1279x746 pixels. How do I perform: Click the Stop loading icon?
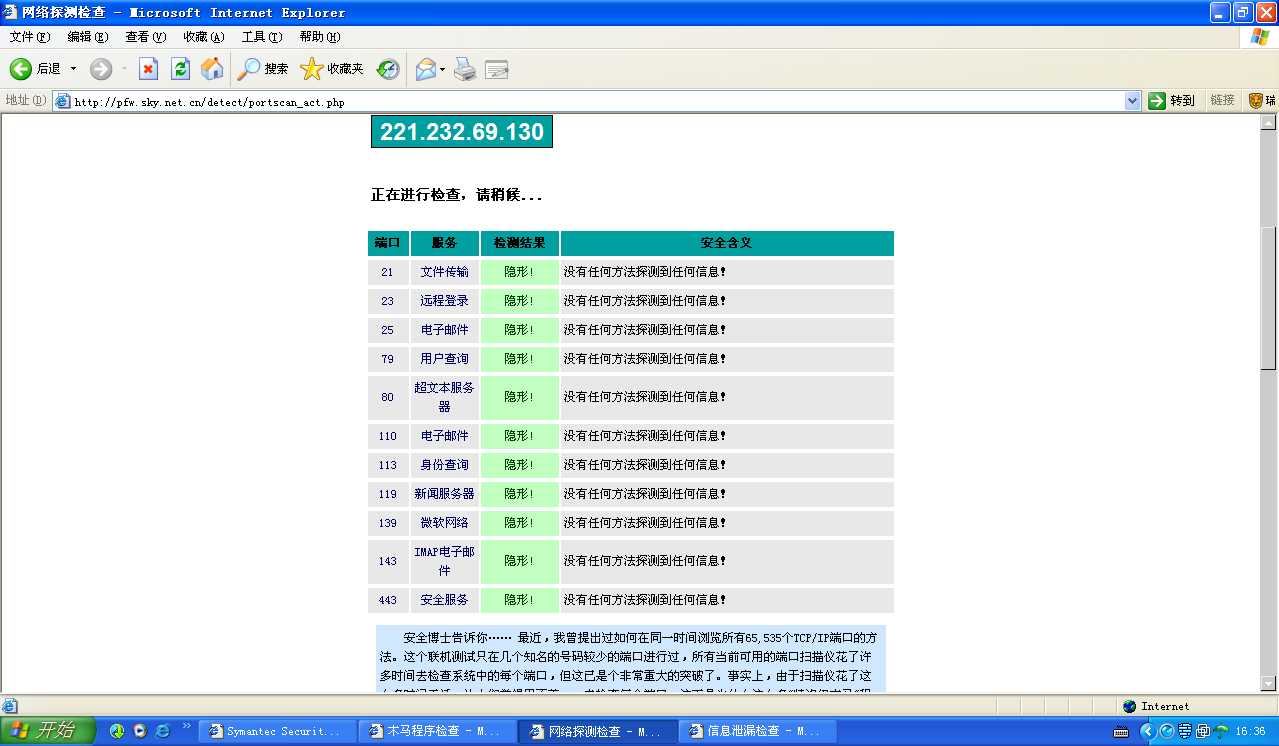point(148,69)
